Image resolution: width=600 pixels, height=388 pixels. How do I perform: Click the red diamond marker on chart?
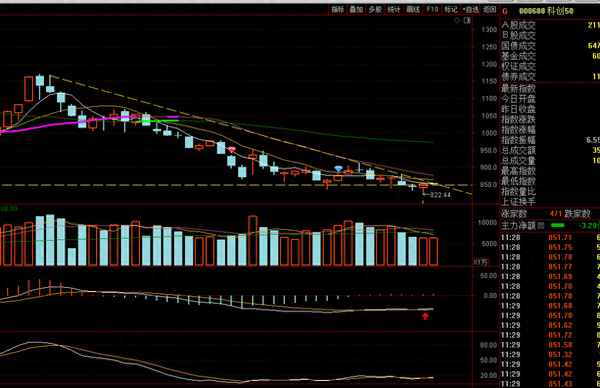(x=232, y=149)
